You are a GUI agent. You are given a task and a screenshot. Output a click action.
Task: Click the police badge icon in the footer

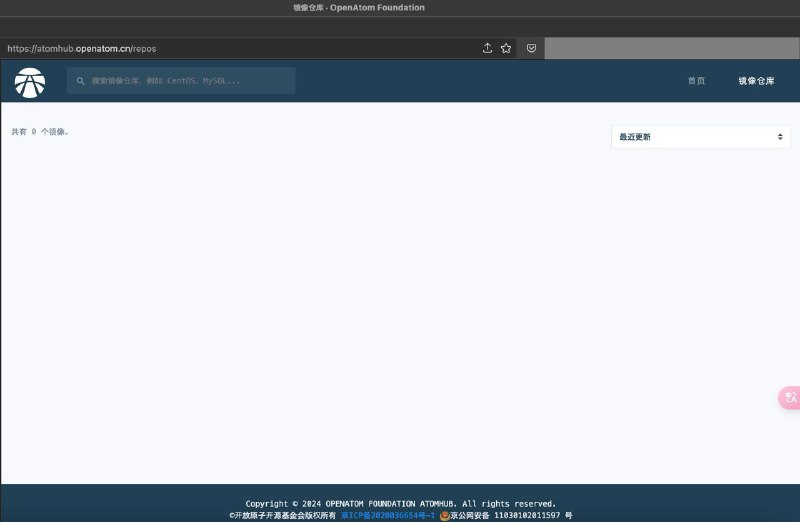[x=444, y=516]
